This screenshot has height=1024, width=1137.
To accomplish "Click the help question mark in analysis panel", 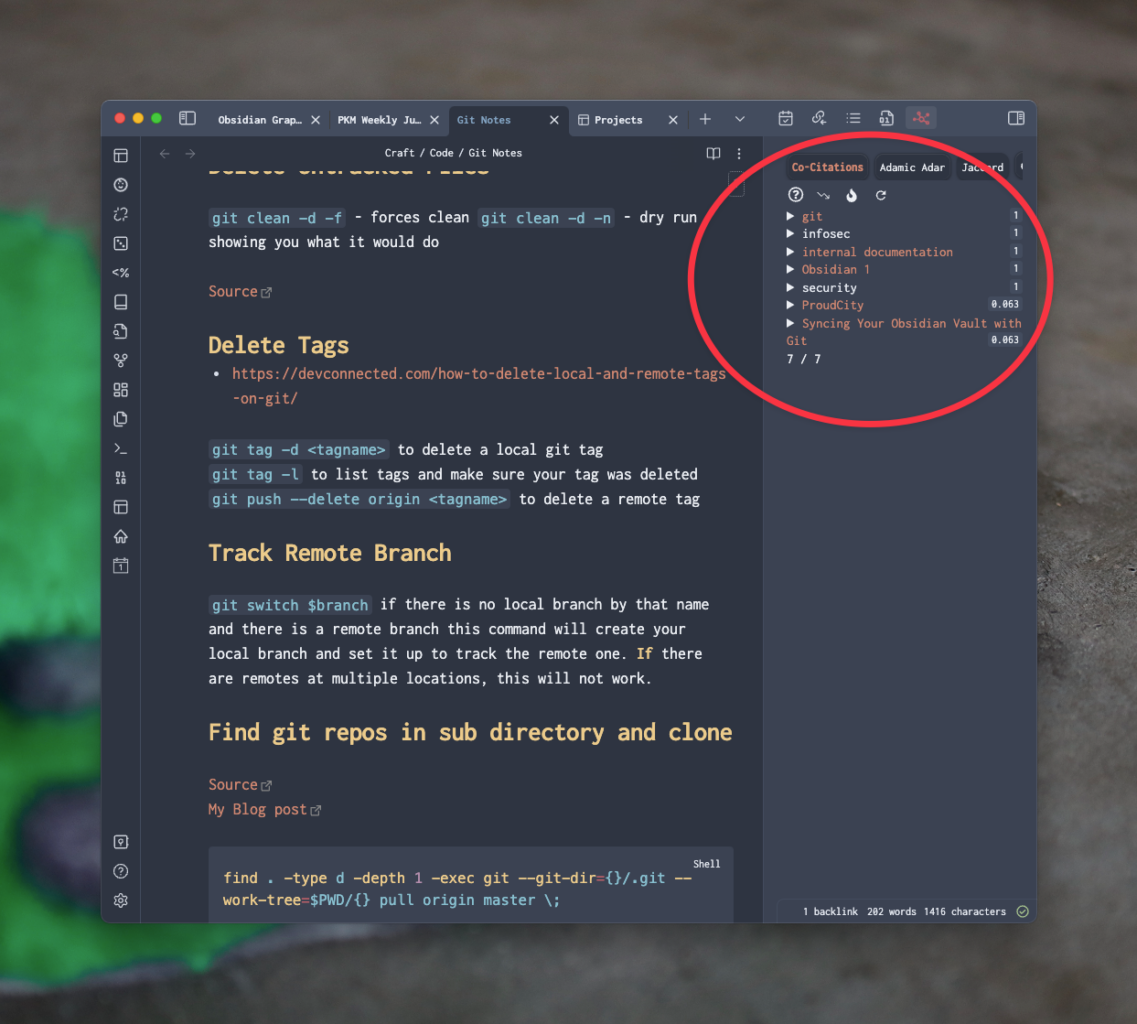I will click(796, 195).
